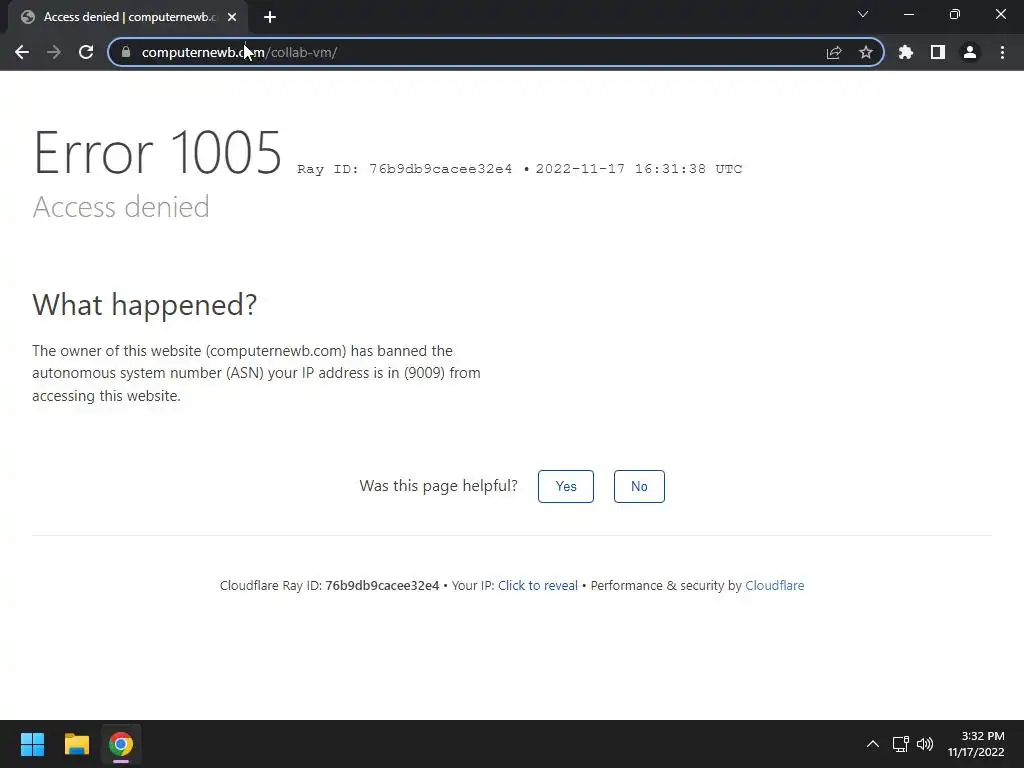This screenshot has width=1024, height=768.
Task: Restore down the Chrome window
Action: tap(955, 14)
